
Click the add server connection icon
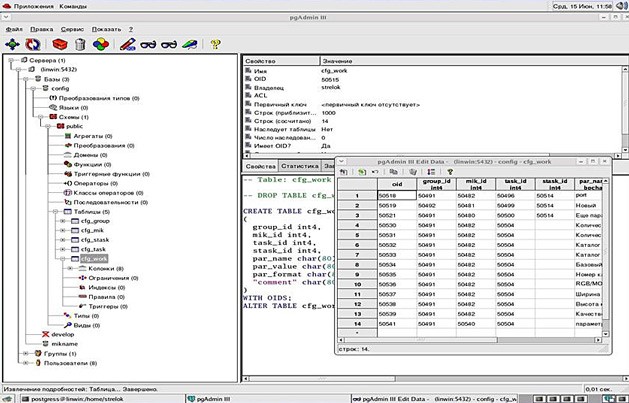pyautogui.click(x=12, y=44)
